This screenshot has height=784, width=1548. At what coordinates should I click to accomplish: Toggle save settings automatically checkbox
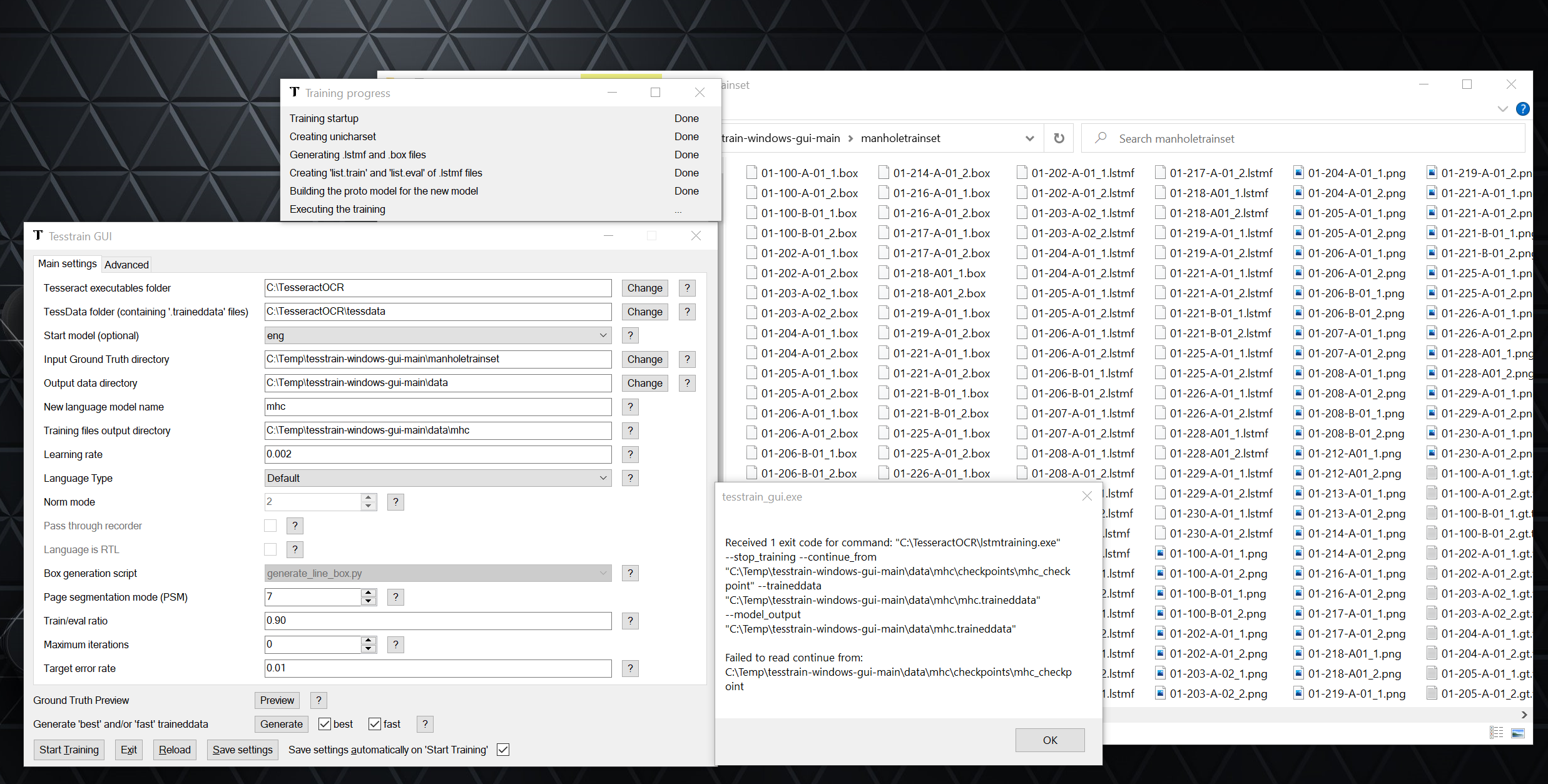point(503,750)
